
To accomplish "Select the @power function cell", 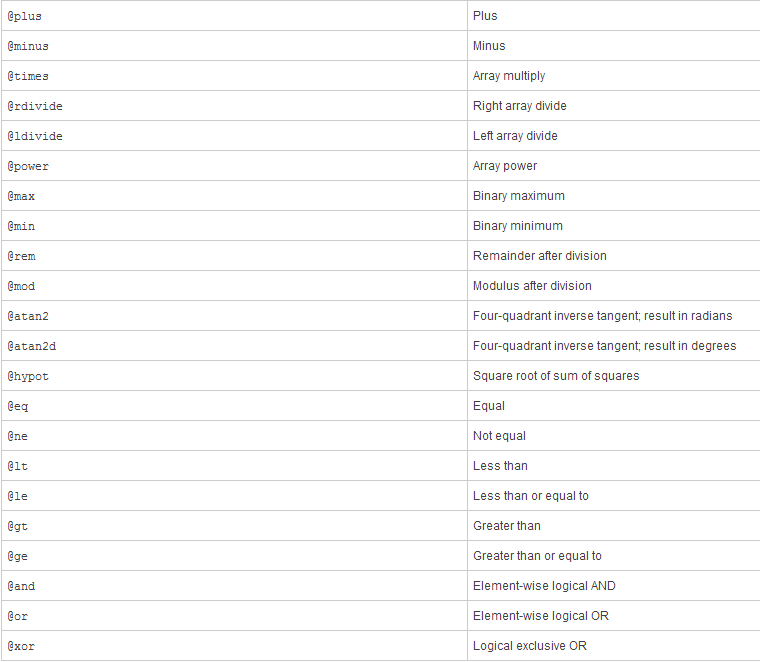I will pyautogui.click(x=235, y=166).
